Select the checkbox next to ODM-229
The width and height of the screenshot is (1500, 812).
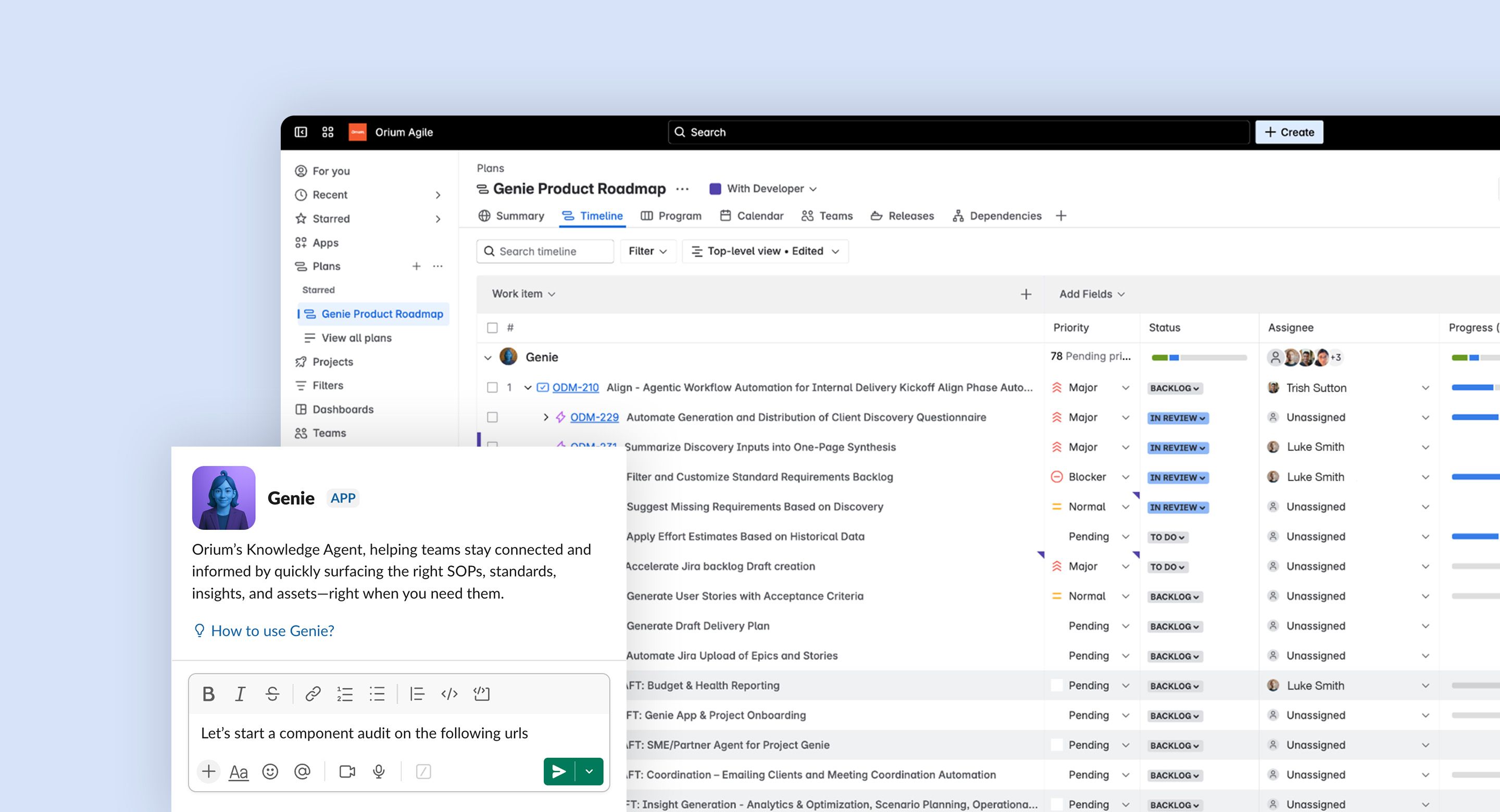click(x=492, y=417)
